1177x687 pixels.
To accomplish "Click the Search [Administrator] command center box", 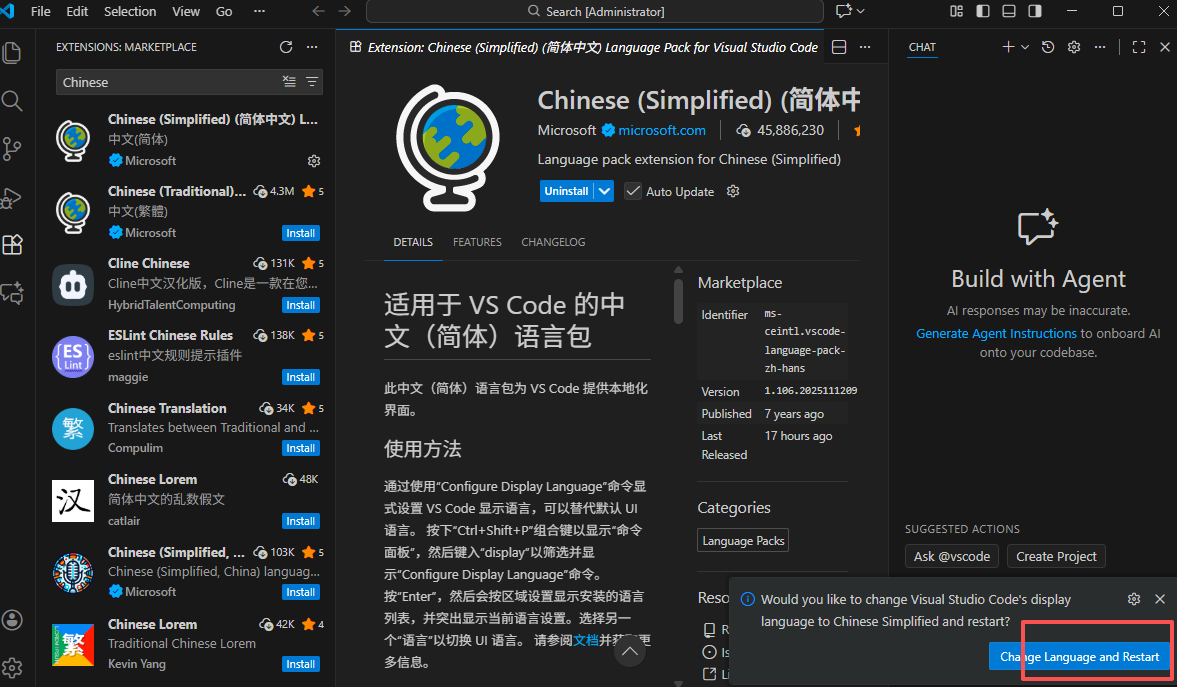I will pos(595,11).
